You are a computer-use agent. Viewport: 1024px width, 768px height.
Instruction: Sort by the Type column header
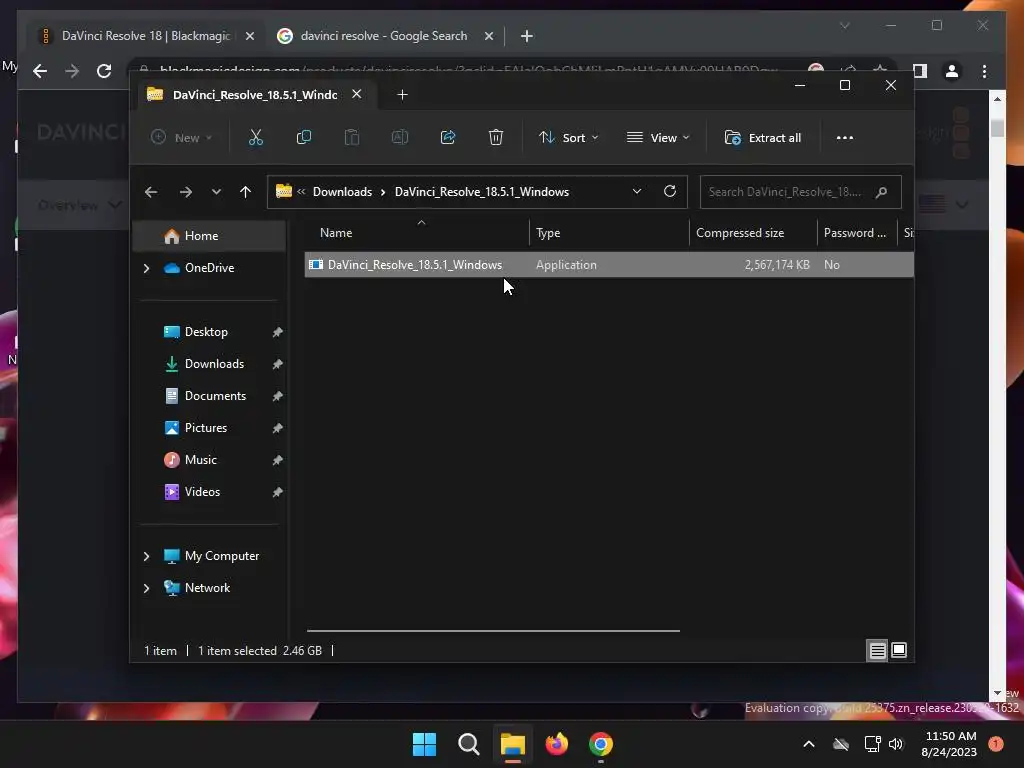[x=609, y=233]
